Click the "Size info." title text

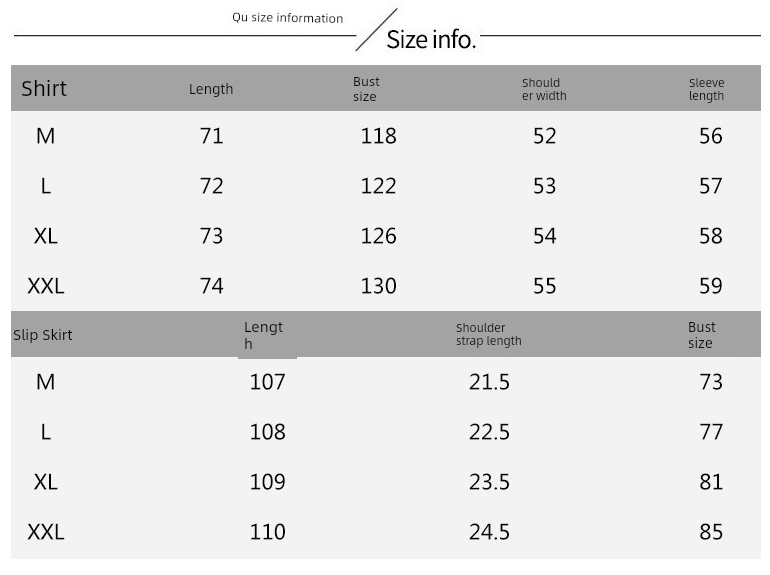pyautogui.click(x=431, y=40)
